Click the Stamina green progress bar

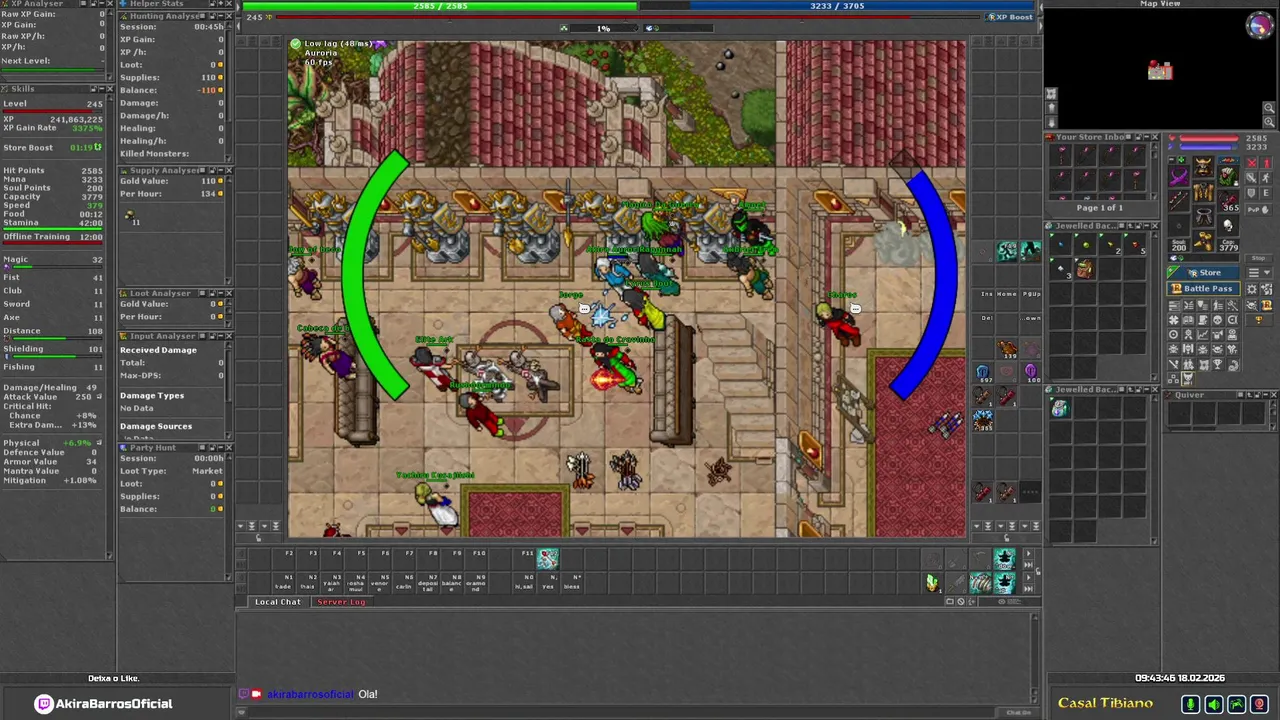click(52, 228)
